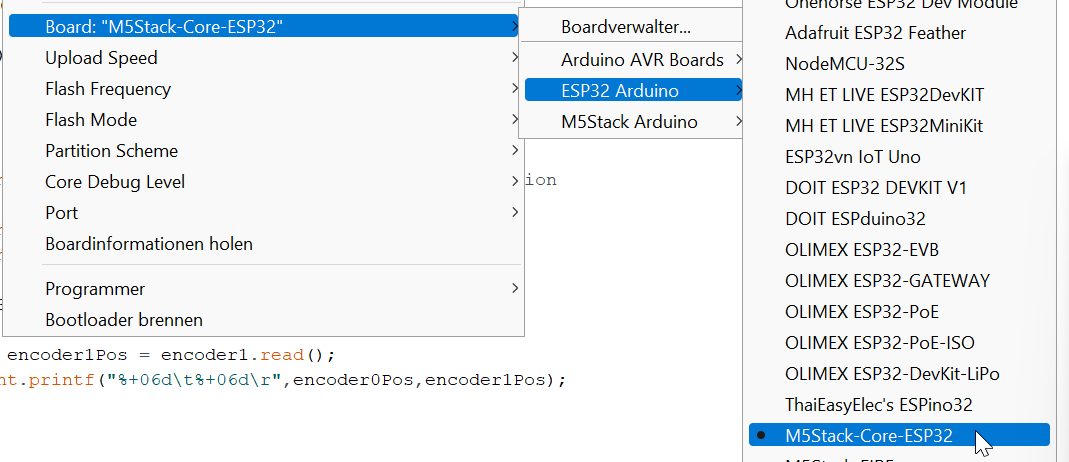This screenshot has height=462, width=1069.
Task: Expand the Core Debug Level arrow
Action: pyautogui.click(x=515, y=182)
